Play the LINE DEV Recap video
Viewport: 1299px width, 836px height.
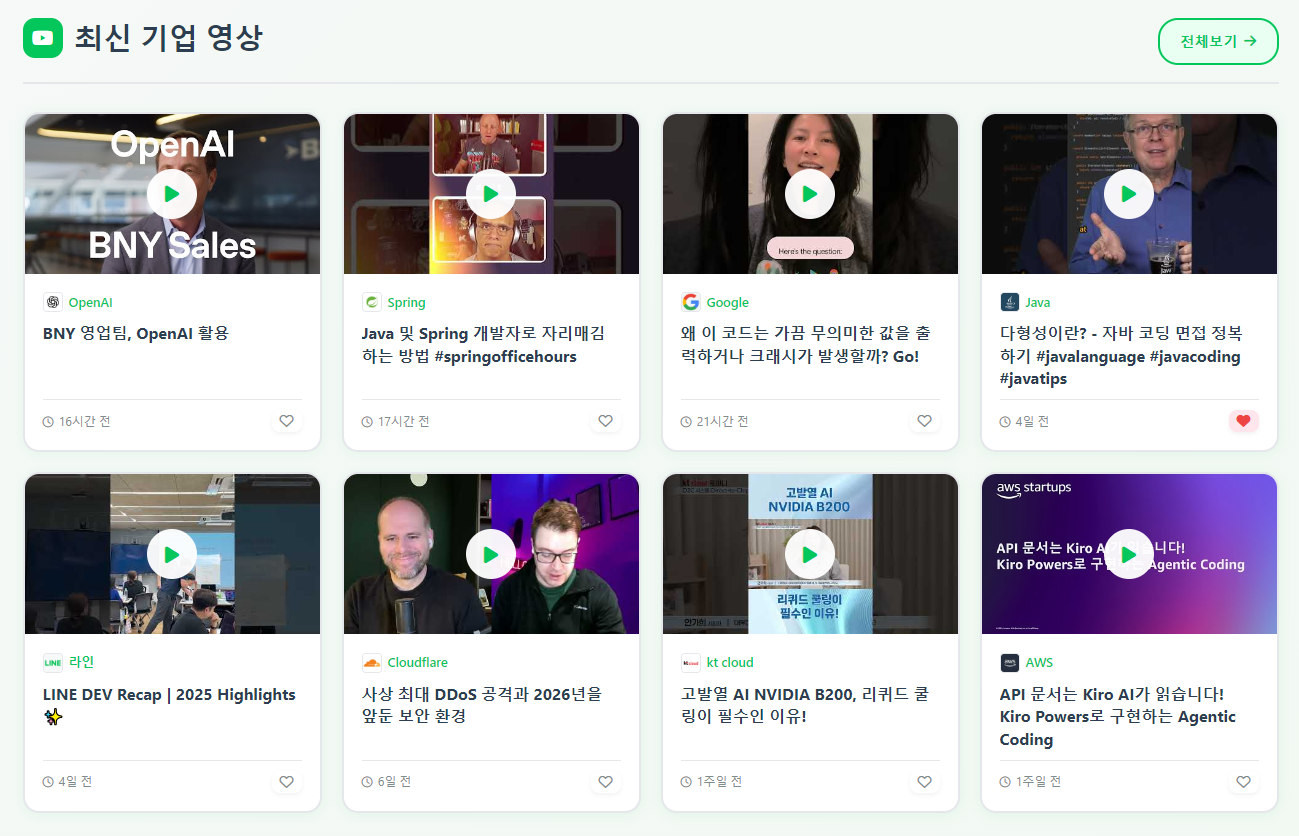(172, 554)
